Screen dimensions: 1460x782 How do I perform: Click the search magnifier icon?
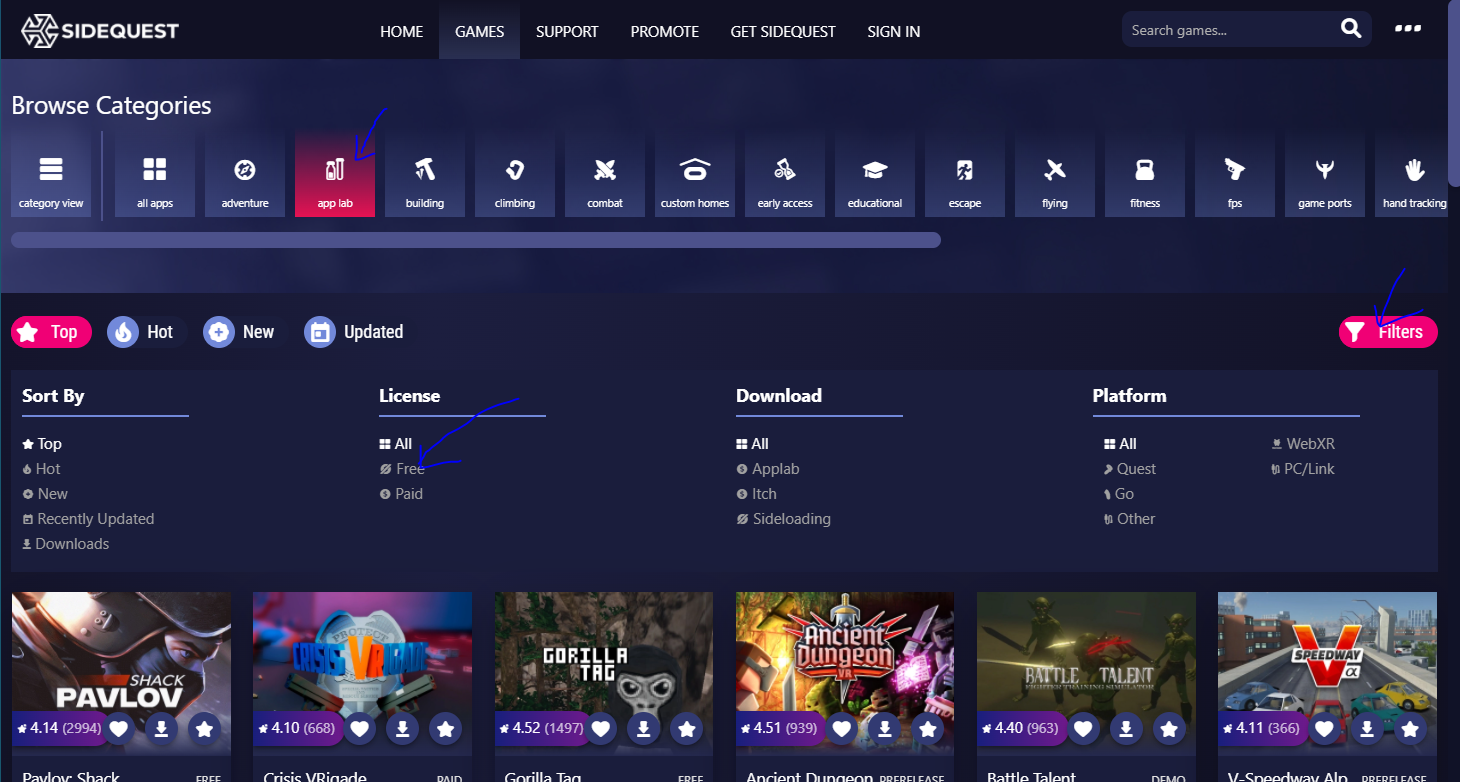(x=1351, y=29)
